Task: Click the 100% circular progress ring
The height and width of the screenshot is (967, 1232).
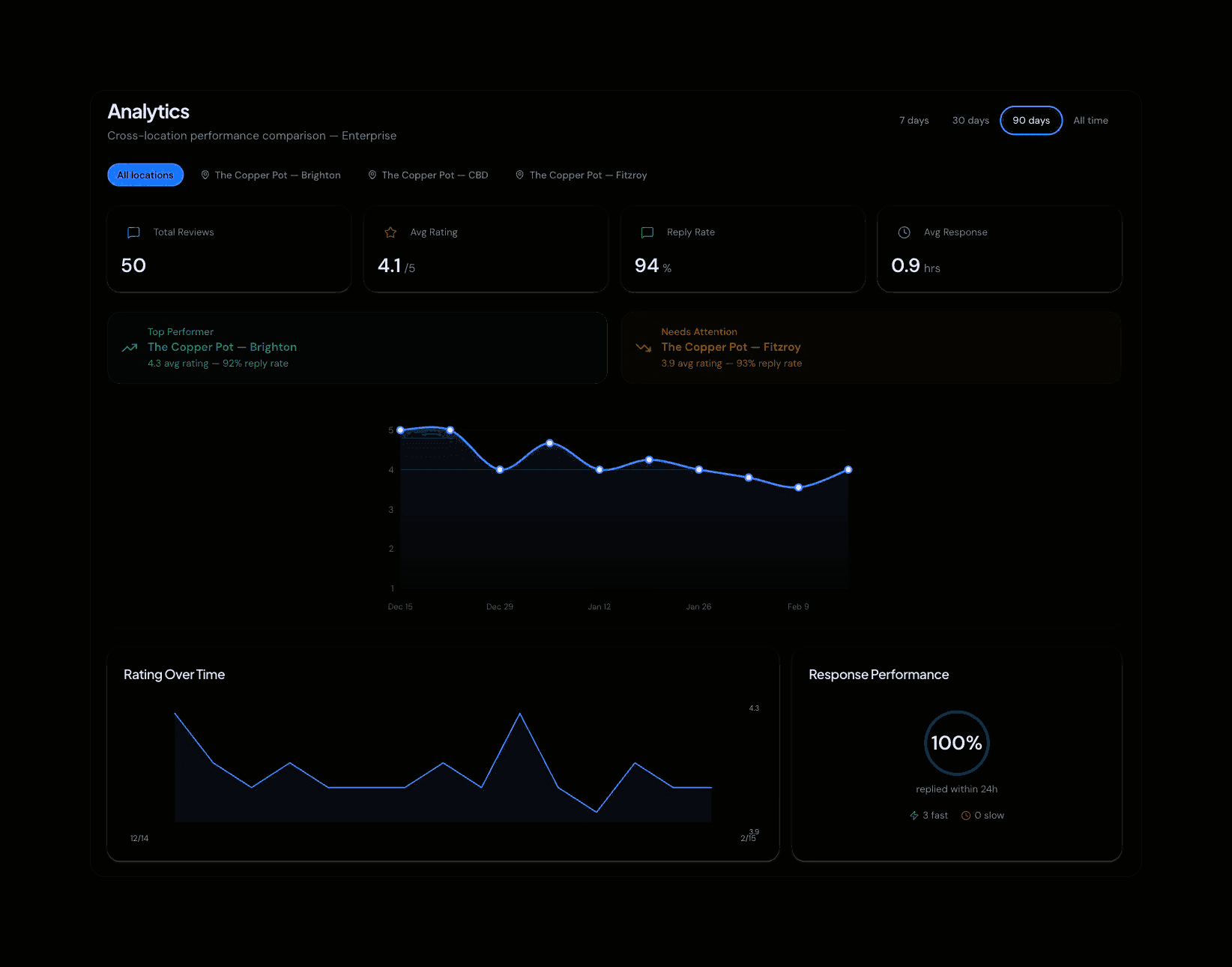Action: (x=955, y=743)
